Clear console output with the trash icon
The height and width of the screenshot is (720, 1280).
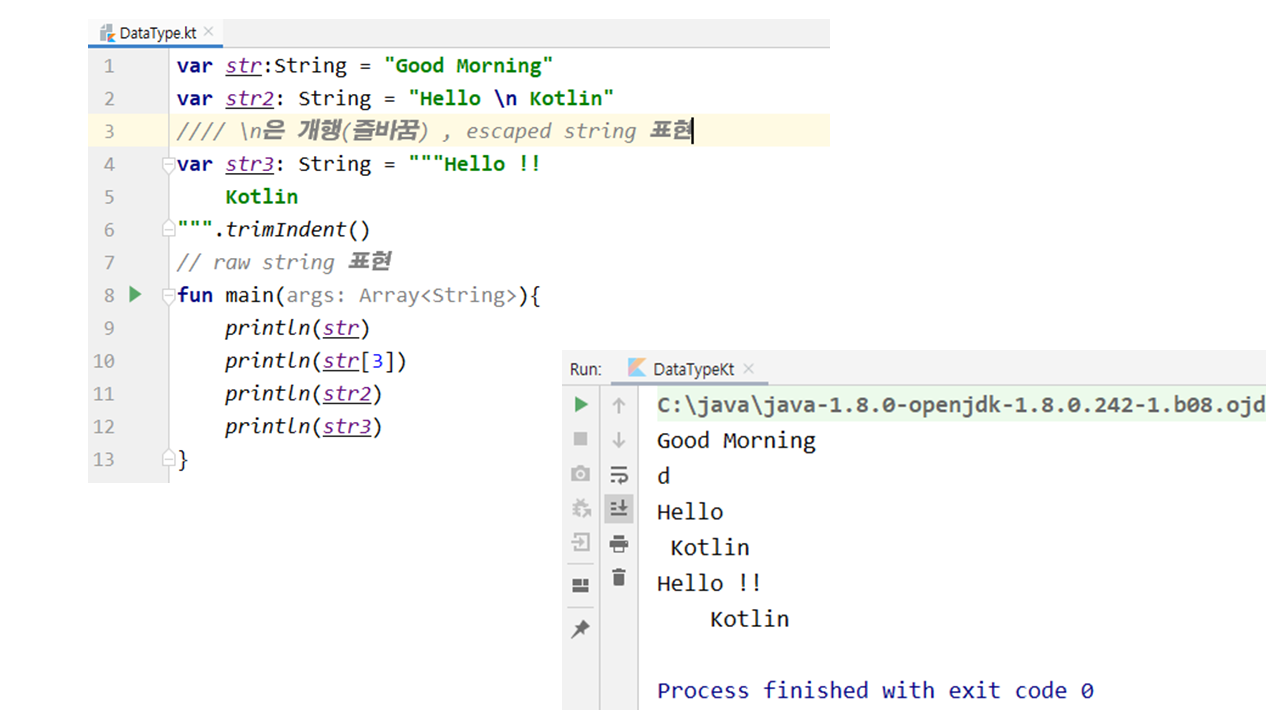[x=619, y=578]
